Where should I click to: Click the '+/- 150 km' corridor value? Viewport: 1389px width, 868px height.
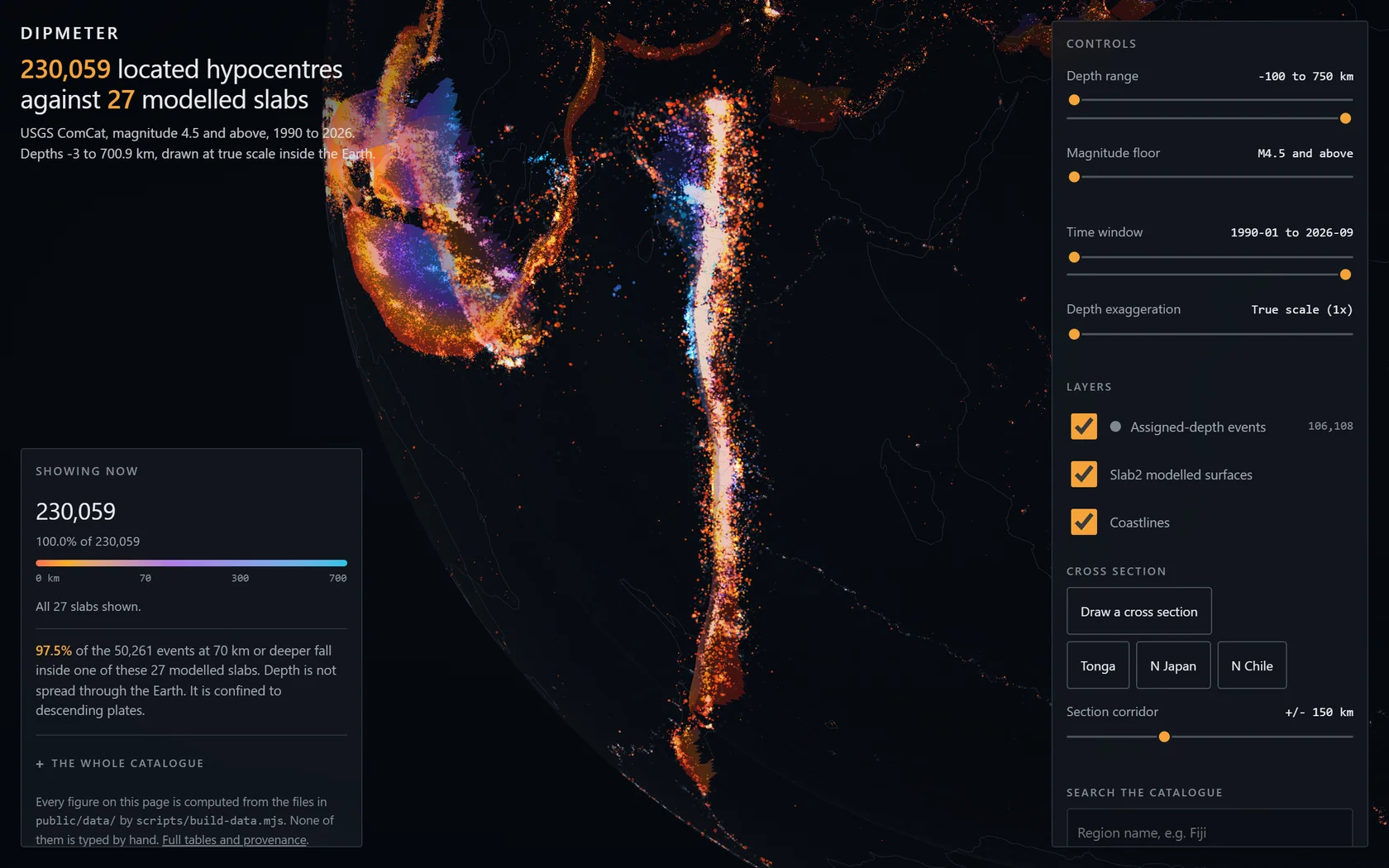pos(1319,712)
